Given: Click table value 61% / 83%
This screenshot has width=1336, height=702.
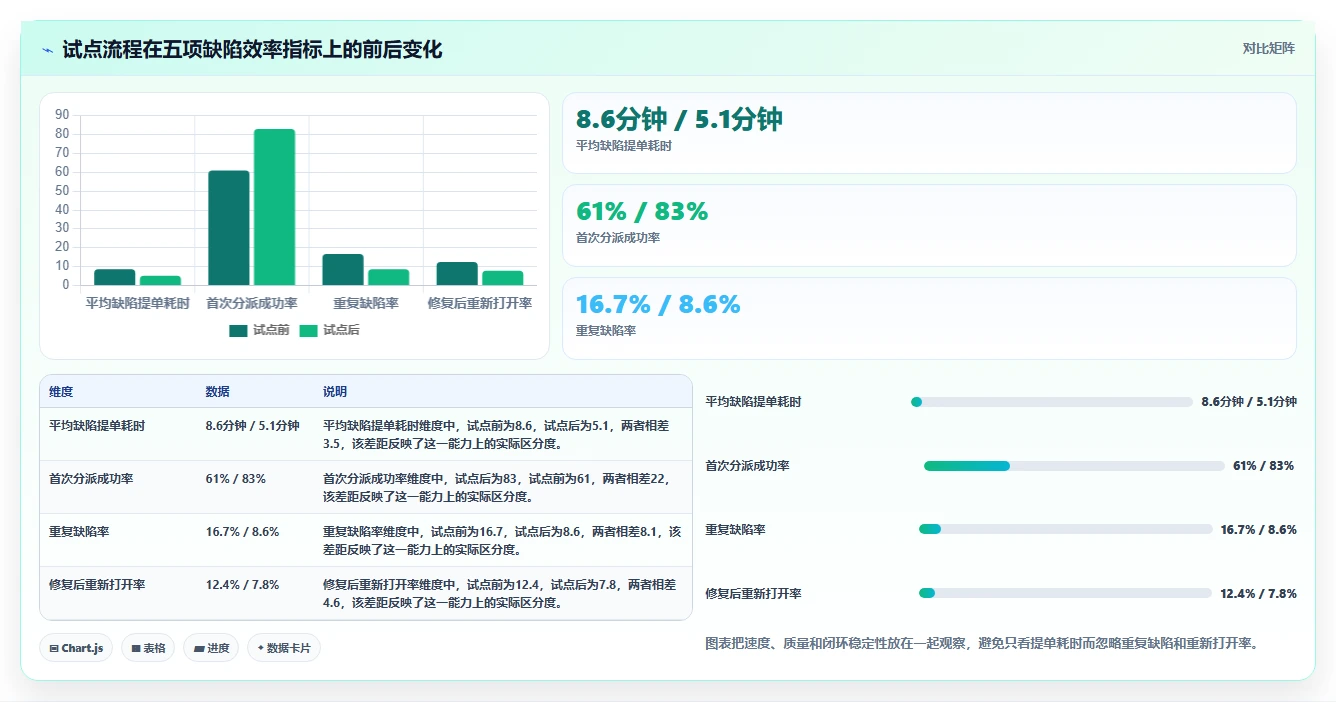Looking at the screenshot, I should point(236,479).
